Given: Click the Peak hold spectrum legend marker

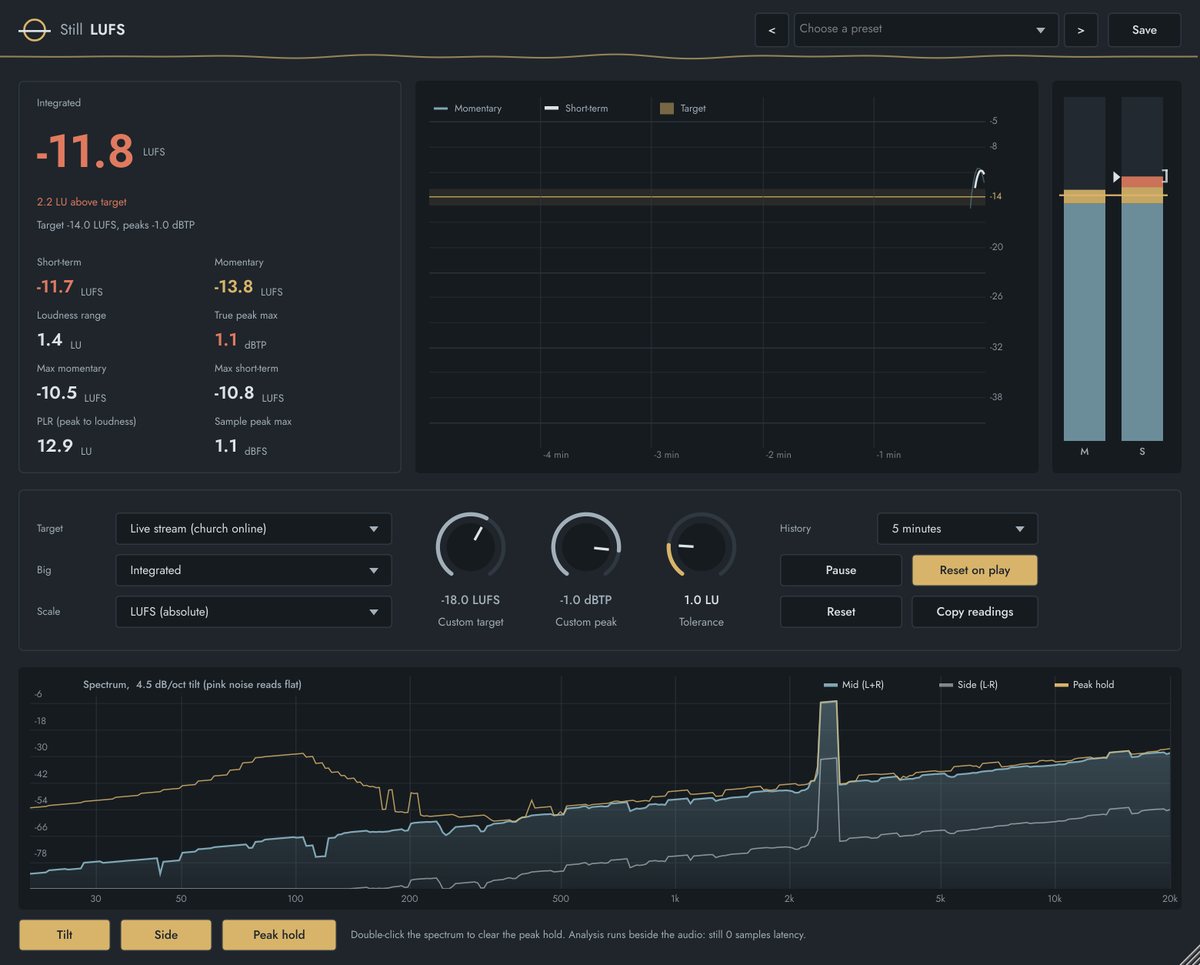Looking at the screenshot, I should pyautogui.click(x=1062, y=685).
